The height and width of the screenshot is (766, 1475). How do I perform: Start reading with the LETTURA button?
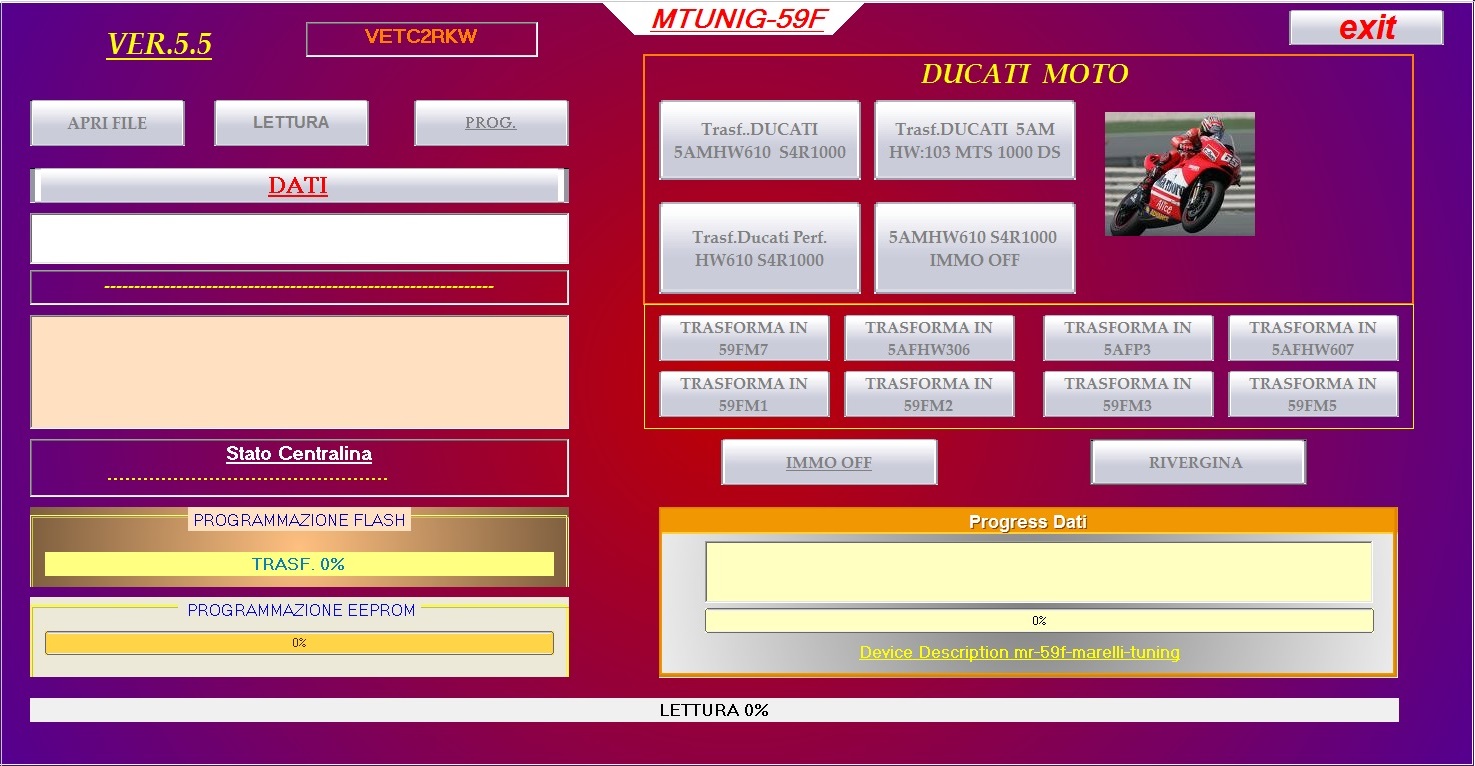(291, 122)
